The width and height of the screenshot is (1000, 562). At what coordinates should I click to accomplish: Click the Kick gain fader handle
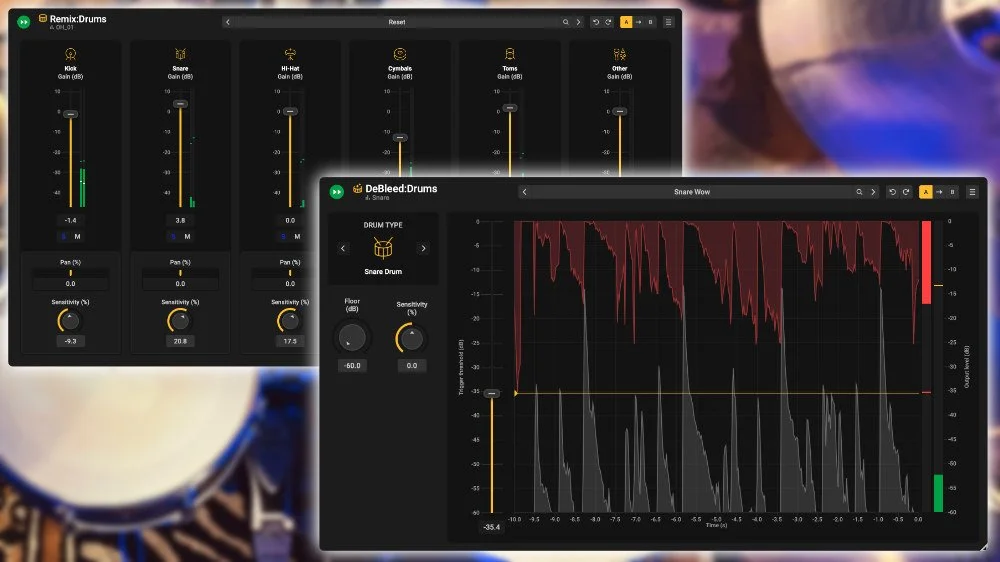point(71,114)
